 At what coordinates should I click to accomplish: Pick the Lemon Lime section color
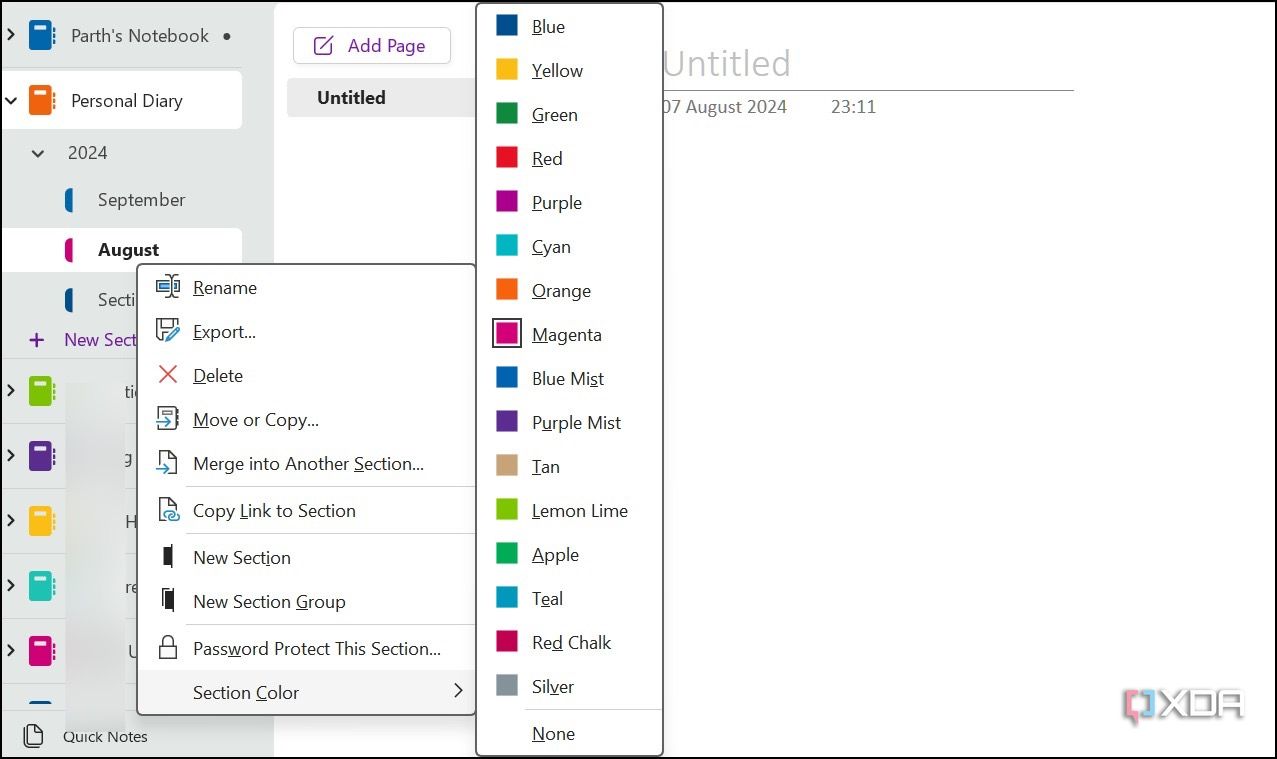pyautogui.click(x=570, y=510)
